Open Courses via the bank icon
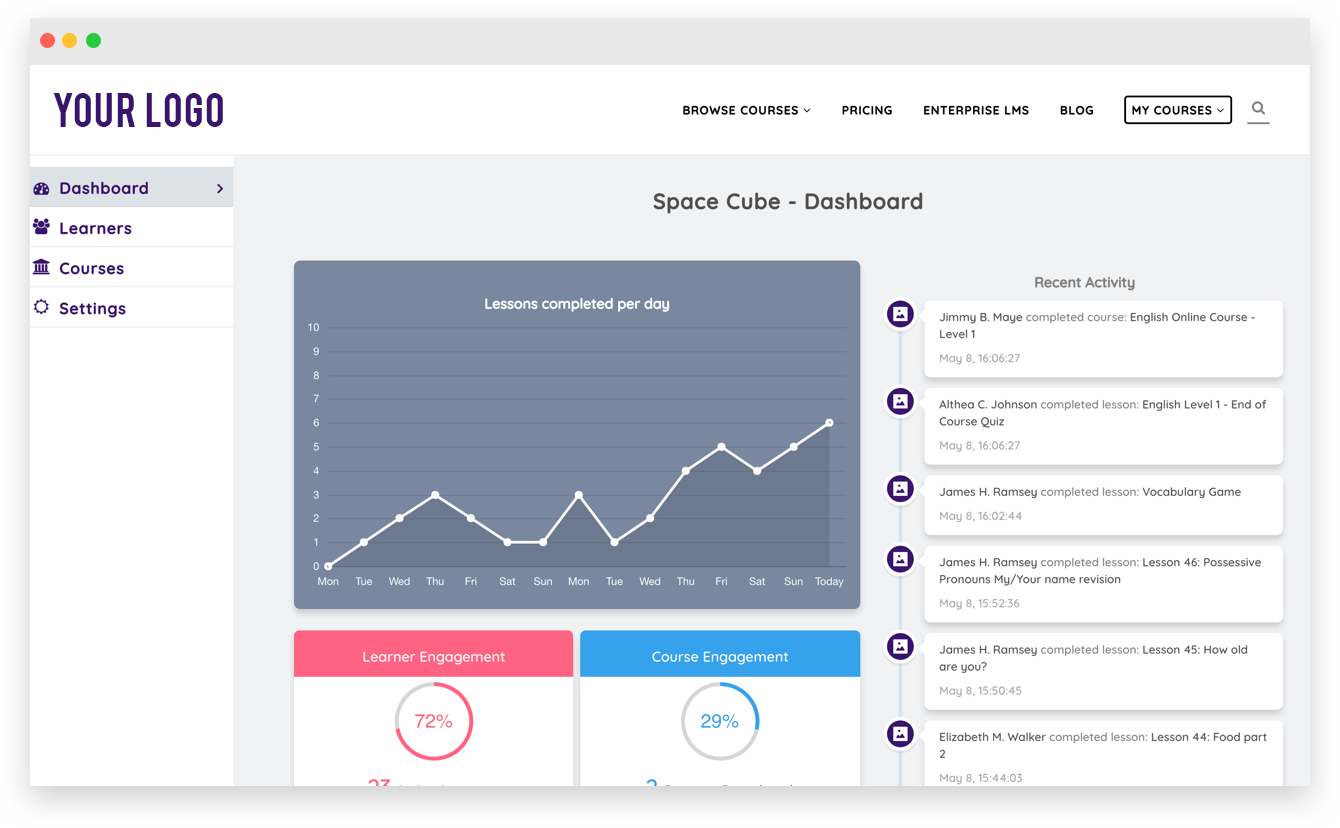1340x828 pixels. (x=42, y=267)
